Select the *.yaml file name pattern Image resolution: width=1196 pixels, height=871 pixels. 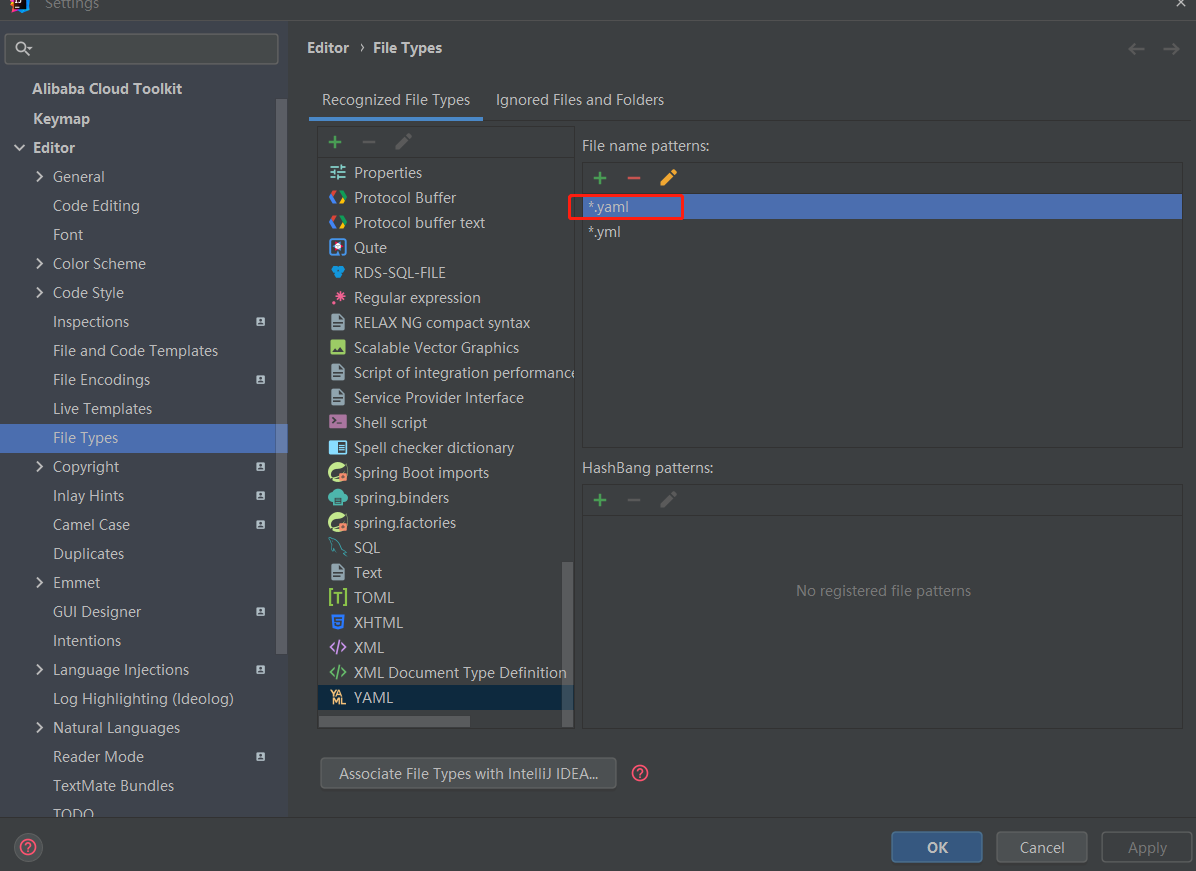click(882, 207)
